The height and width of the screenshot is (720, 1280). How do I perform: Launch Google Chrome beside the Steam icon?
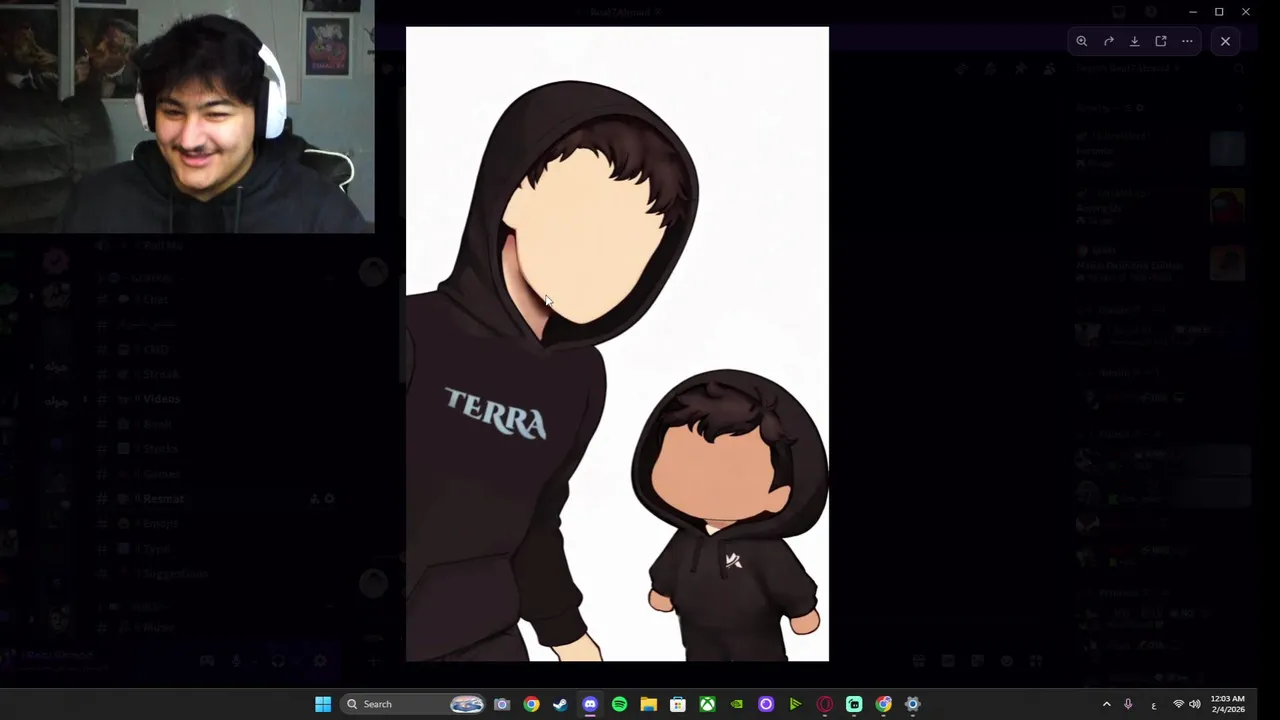531,704
